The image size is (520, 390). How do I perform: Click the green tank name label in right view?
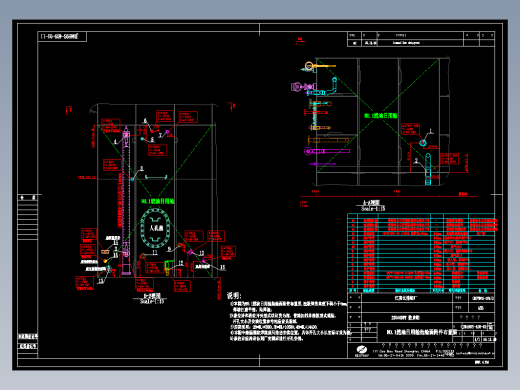pyautogui.click(x=380, y=116)
